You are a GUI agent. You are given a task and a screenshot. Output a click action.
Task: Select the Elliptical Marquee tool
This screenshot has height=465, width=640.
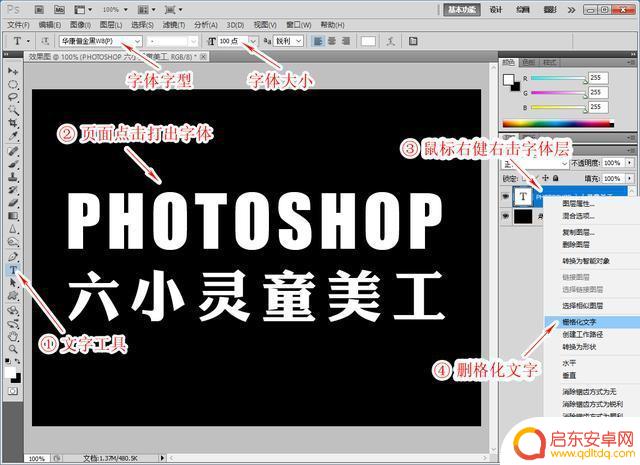[x=13, y=84]
